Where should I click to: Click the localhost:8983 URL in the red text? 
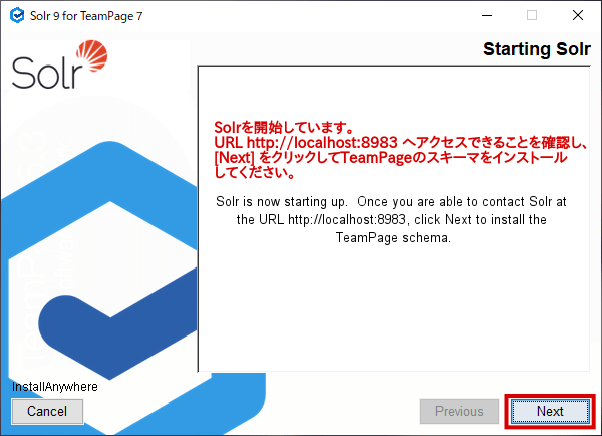tap(316, 143)
